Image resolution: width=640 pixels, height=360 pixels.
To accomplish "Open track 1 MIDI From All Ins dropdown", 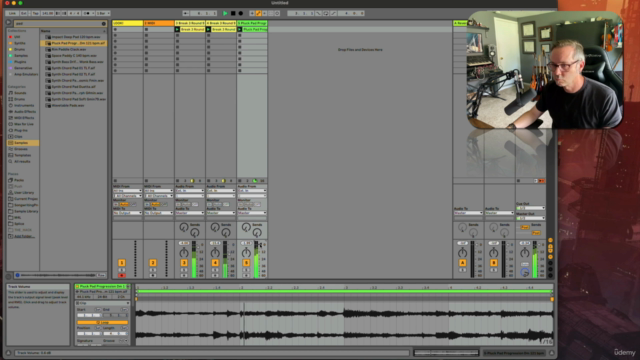I will pyautogui.click(x=127, y=191).
